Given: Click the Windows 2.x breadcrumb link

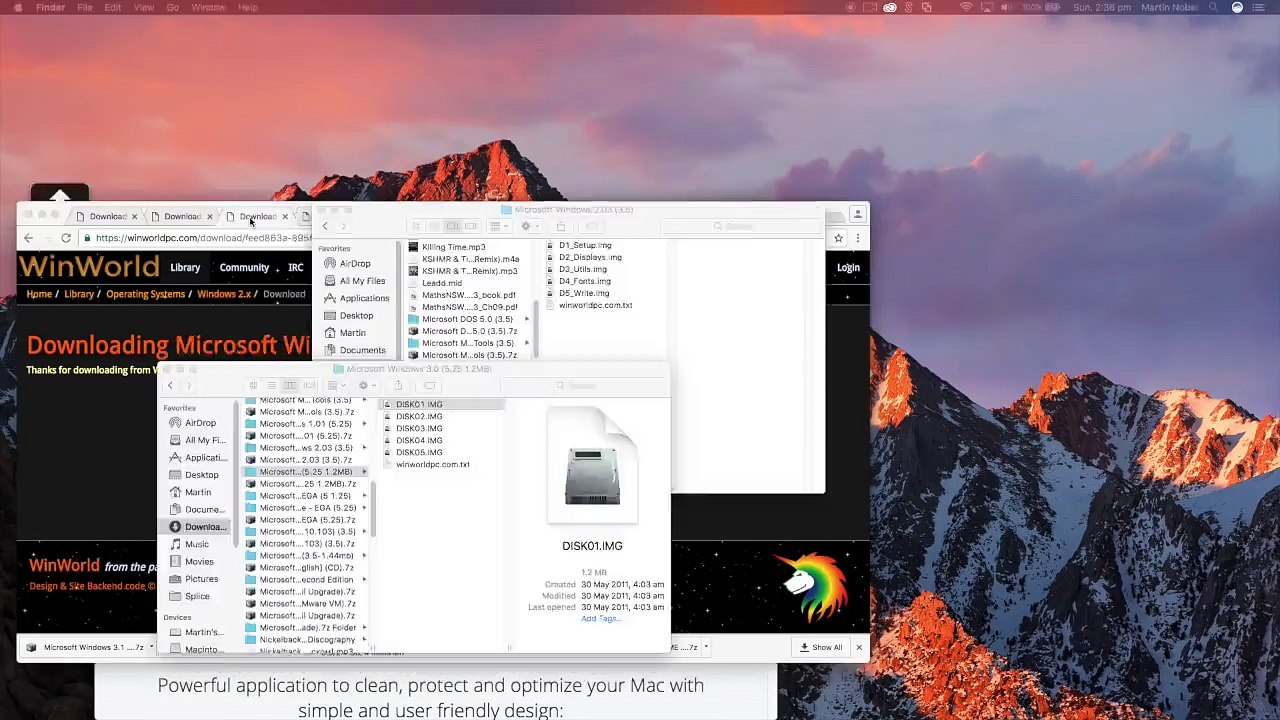Looking at the screenshot, I should pos(224,294).
